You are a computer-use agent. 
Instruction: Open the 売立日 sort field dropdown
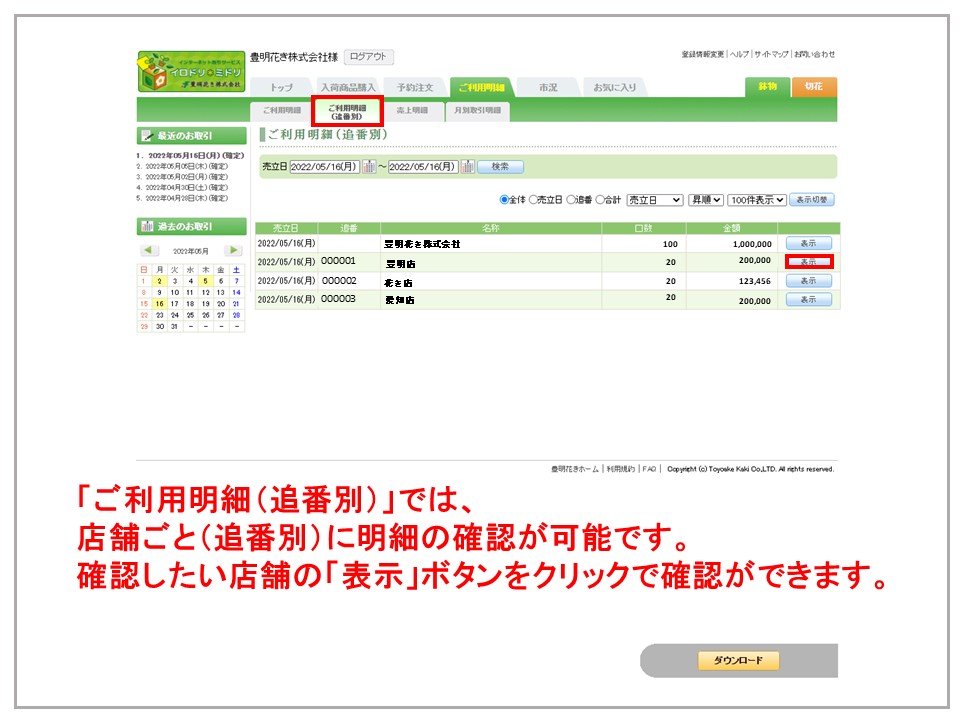(x=654, y=200)
